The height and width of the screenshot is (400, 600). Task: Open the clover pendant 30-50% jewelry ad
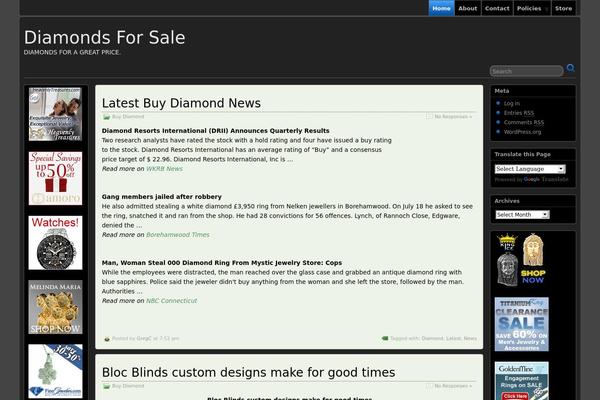pos(55,371)
